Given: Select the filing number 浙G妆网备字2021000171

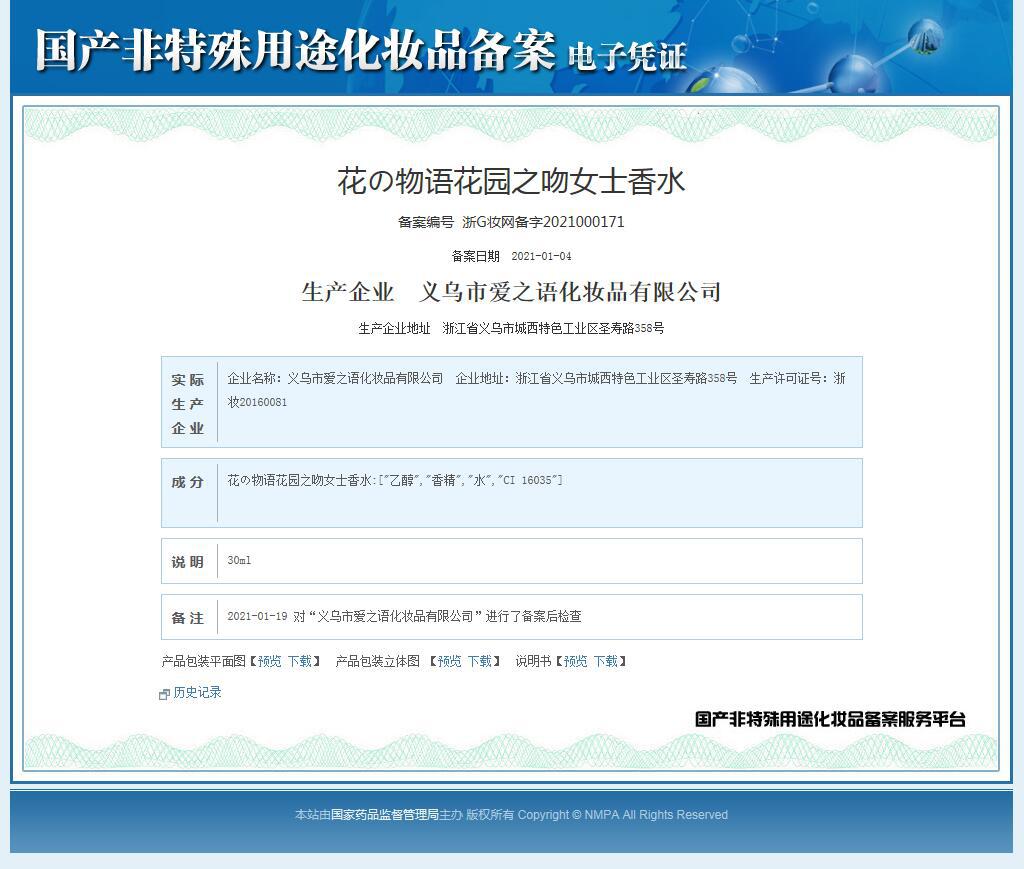Looking at the screenshot, I should point(543,222).
